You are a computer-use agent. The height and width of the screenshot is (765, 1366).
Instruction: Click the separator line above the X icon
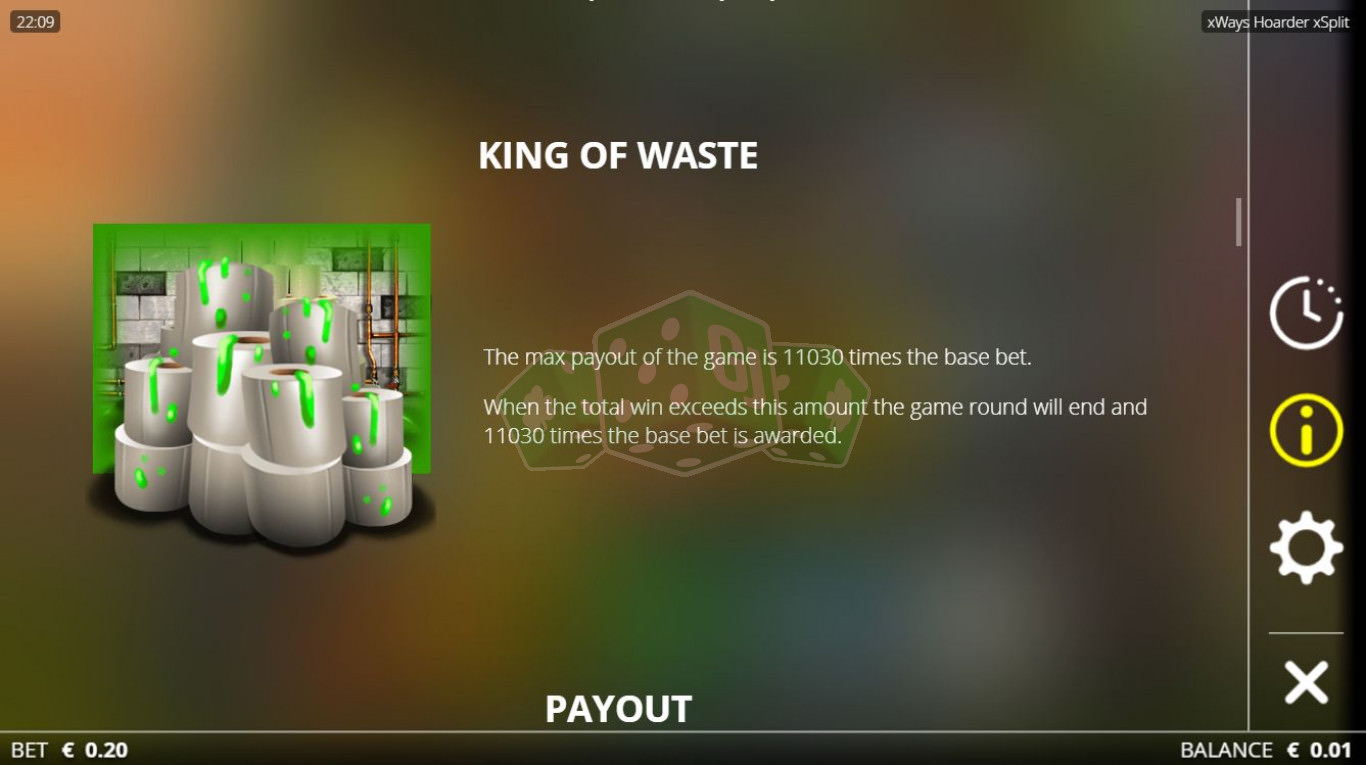coord(1306,633)
